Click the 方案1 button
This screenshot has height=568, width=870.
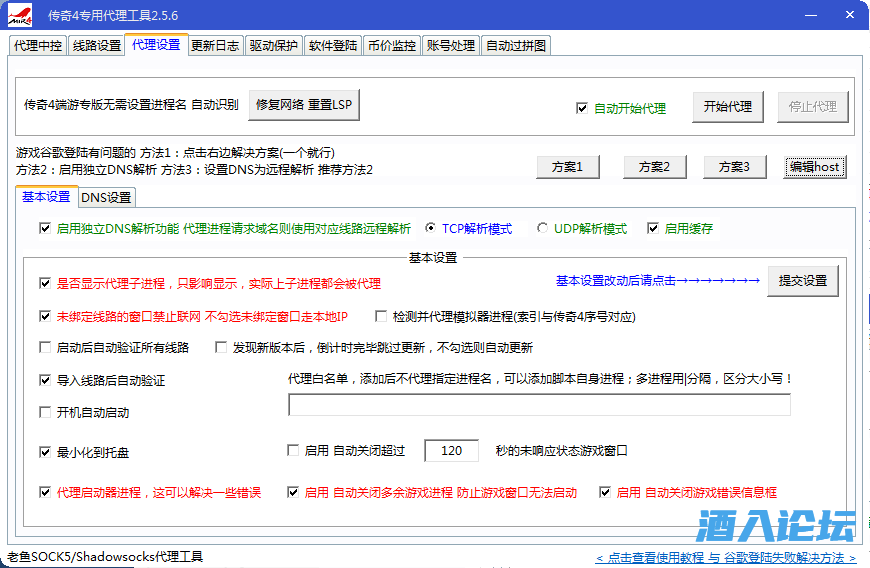(x=574, y=167)
